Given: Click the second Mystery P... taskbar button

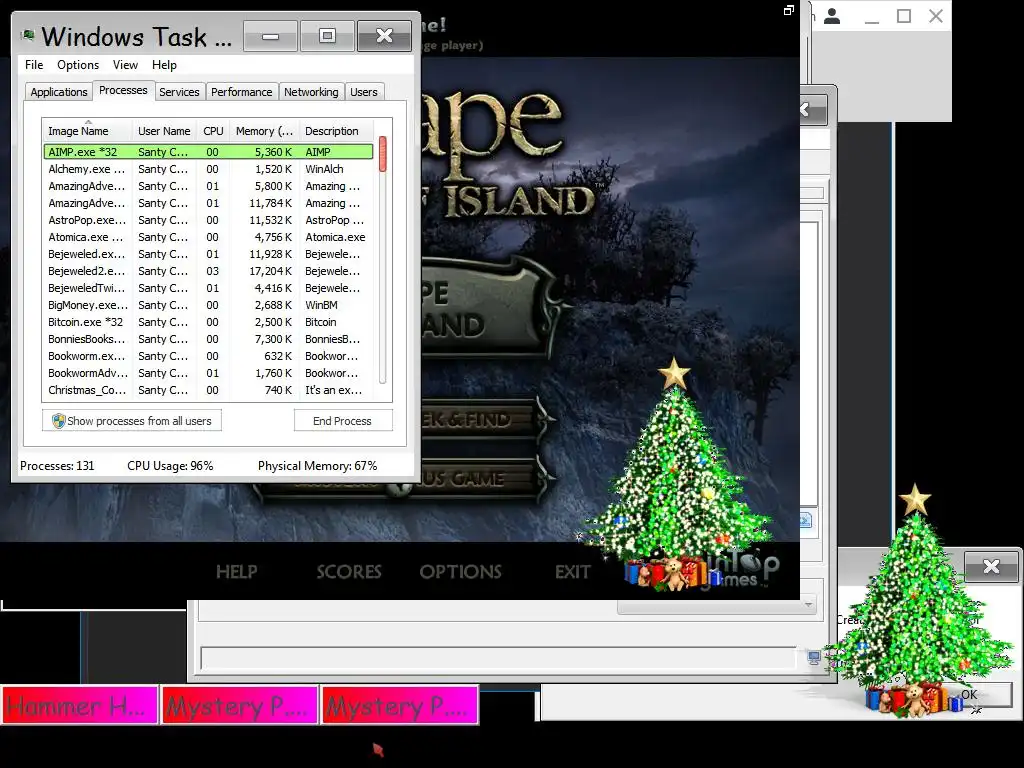Looking at the screenshot, I should tap(400, 705).
